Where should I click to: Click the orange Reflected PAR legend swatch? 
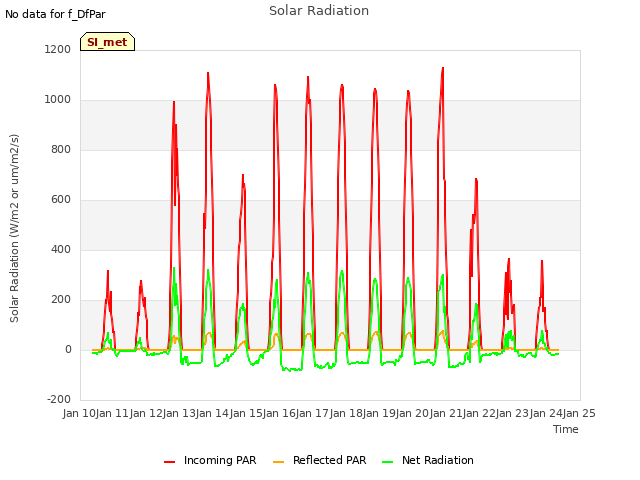278,462
